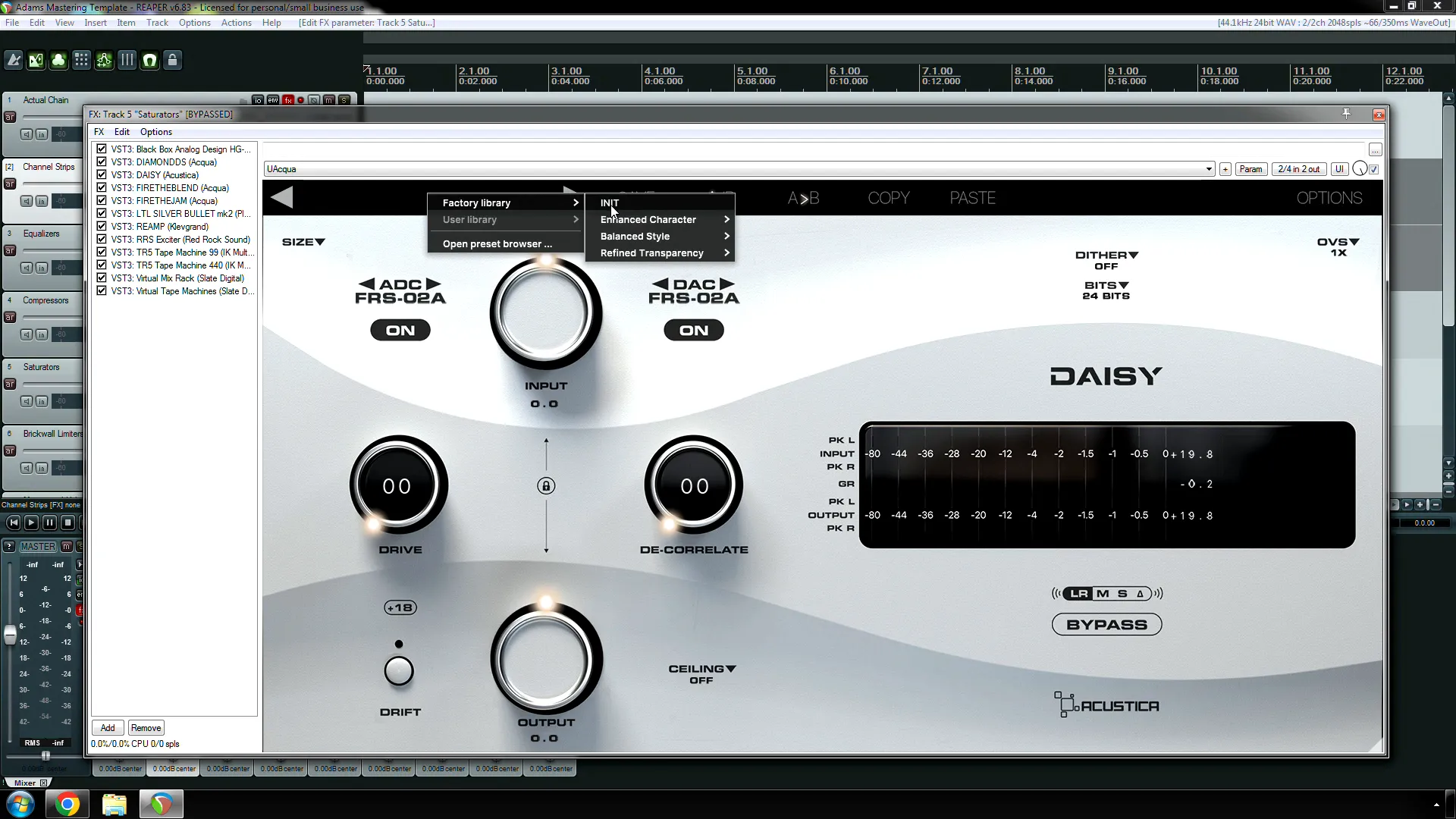Mute the Actual Chain track

[329, 100]
